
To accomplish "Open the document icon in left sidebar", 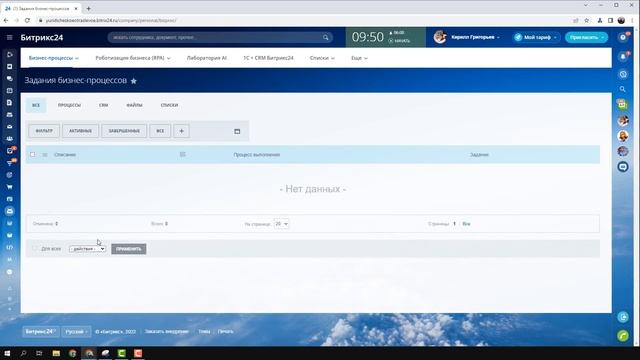I will pos(9,102).
